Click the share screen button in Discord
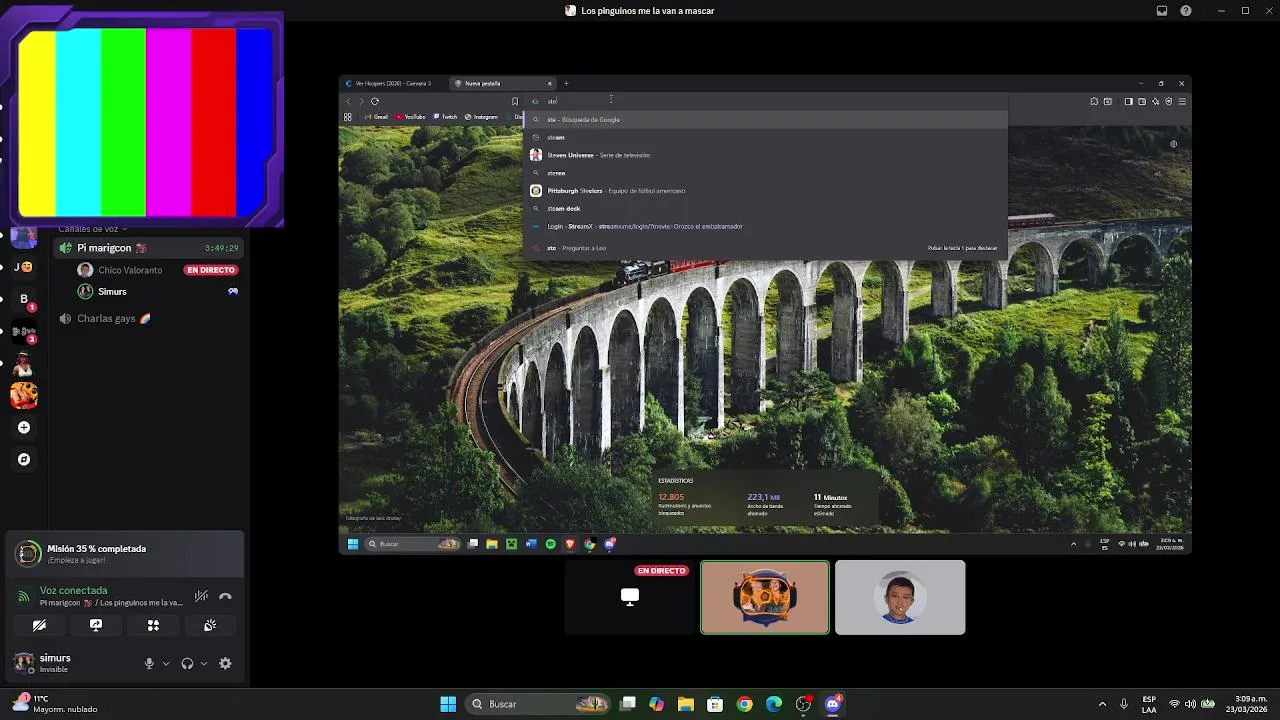The width and height of the screenshot is (1280, 720). coord(96,625)
